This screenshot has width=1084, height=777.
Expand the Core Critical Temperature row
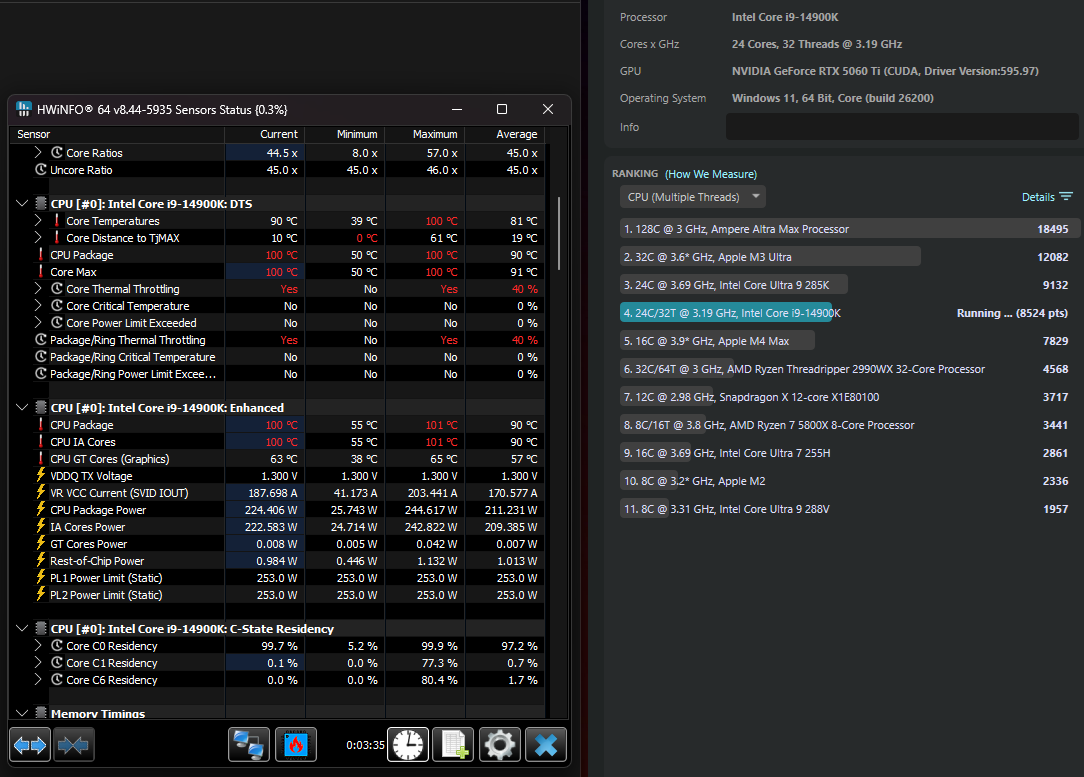click(x=38, y=306)
